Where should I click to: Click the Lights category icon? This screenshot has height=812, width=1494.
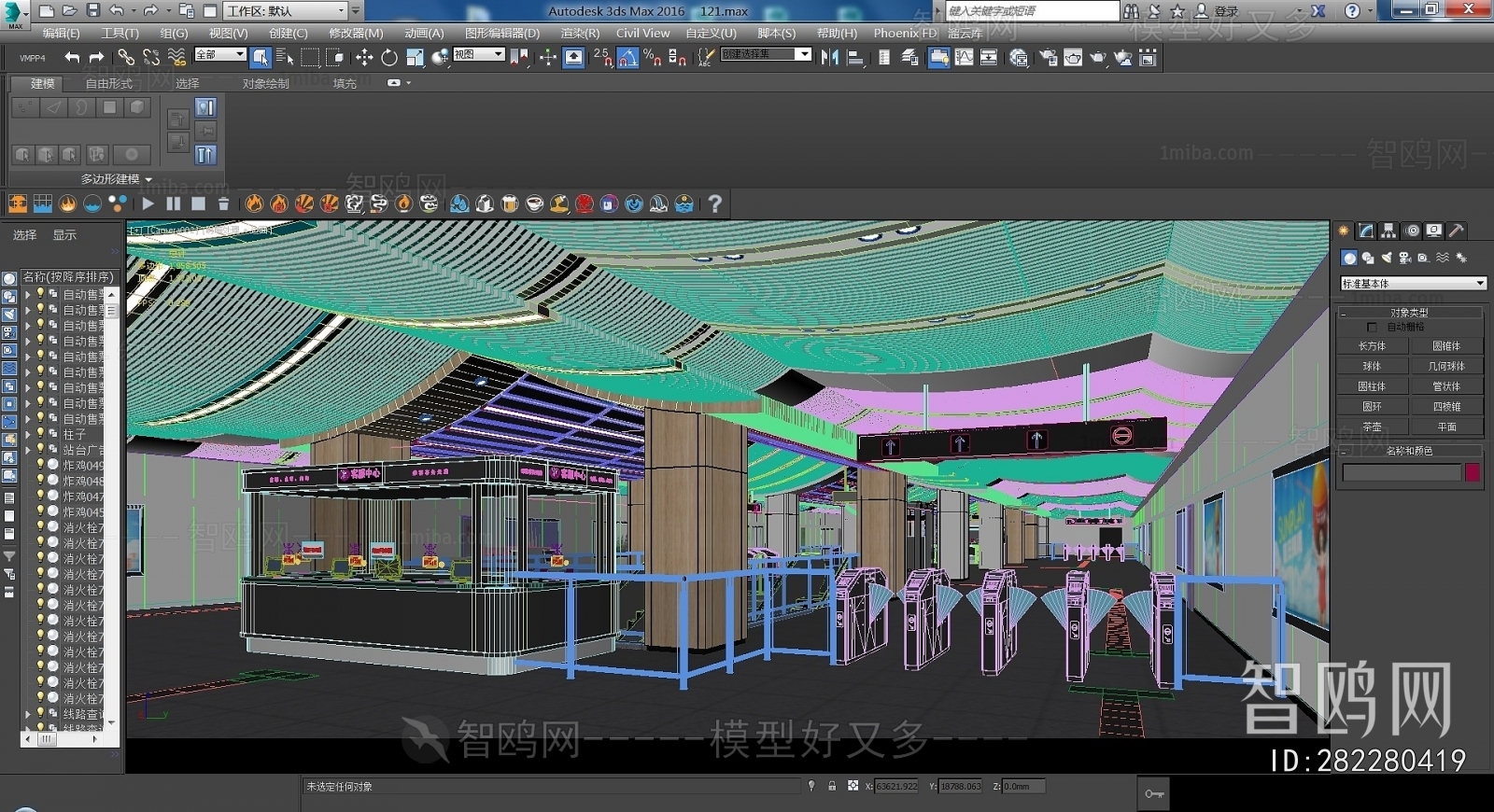(x=1387, y=258)
